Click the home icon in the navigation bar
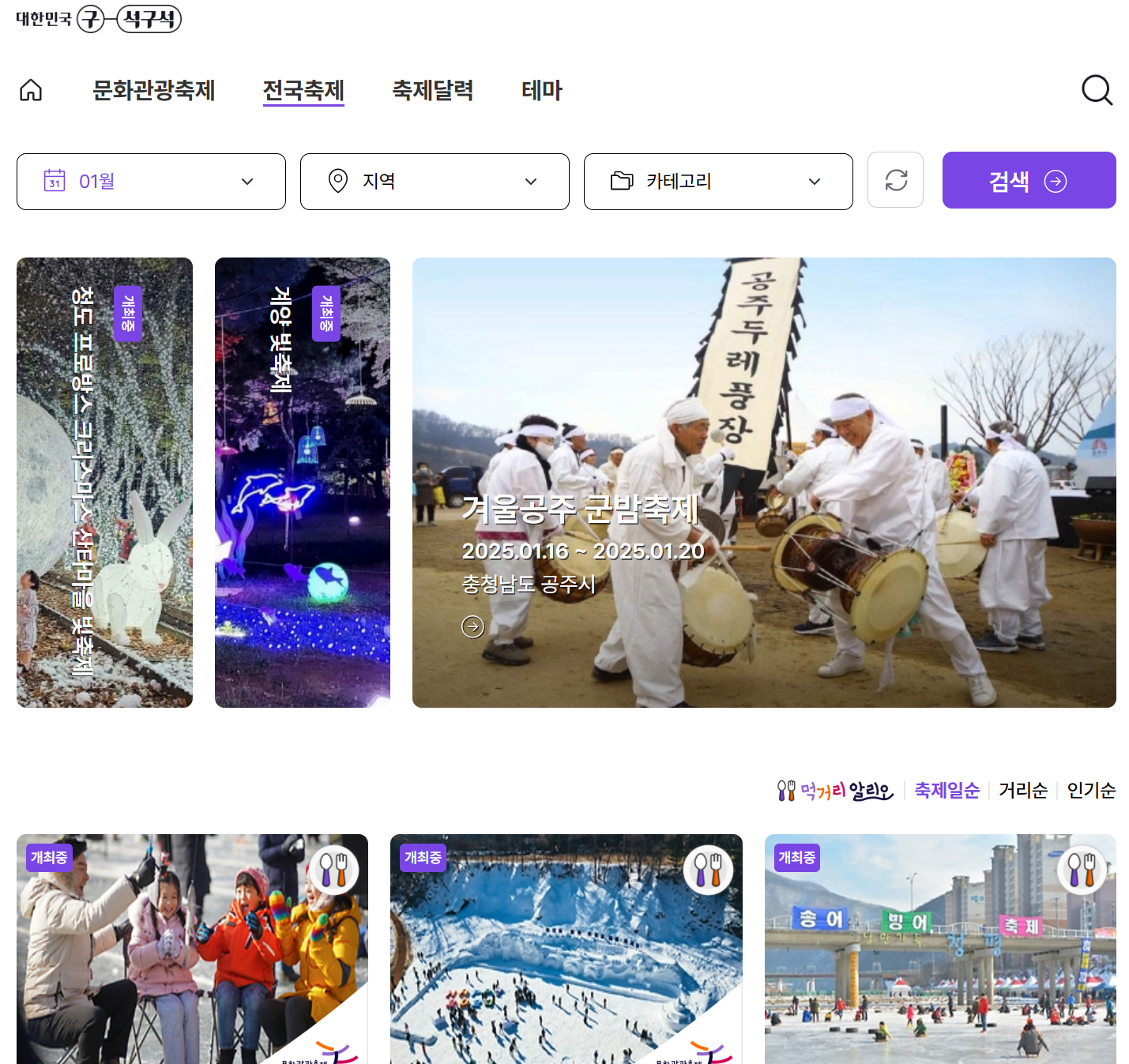 30,90
